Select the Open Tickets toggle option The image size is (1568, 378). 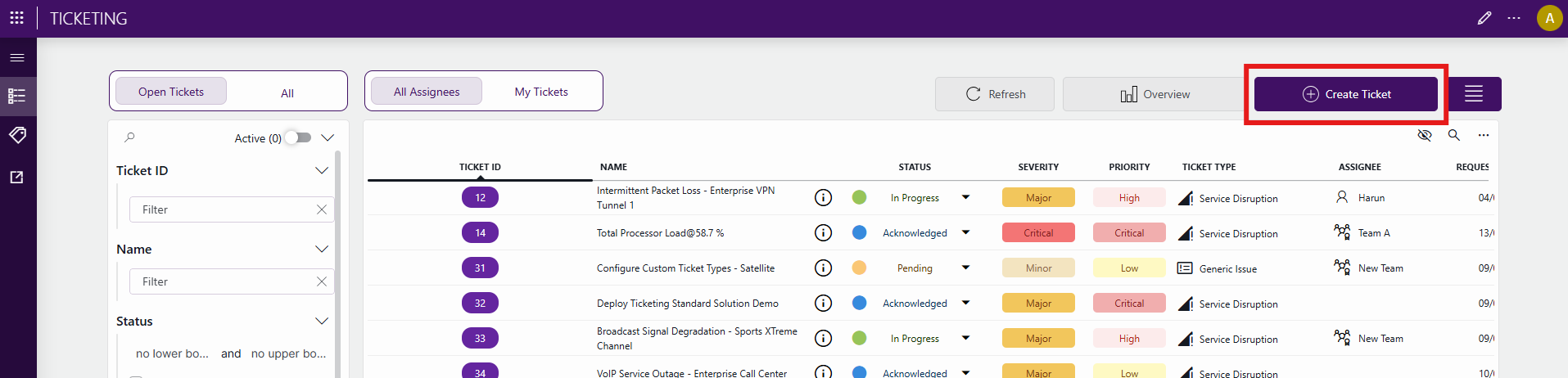click(171, 91)
